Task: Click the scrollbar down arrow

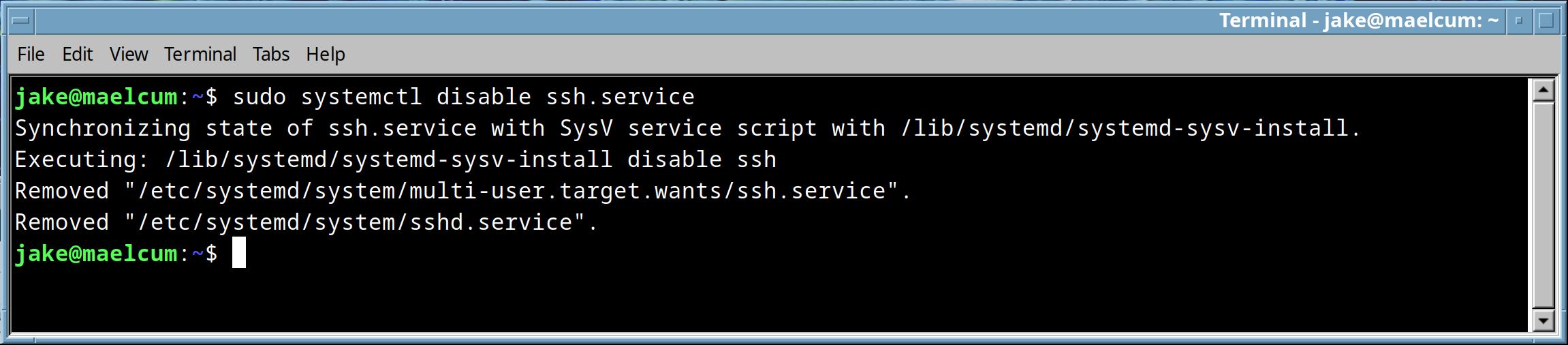Action: 1542,320
